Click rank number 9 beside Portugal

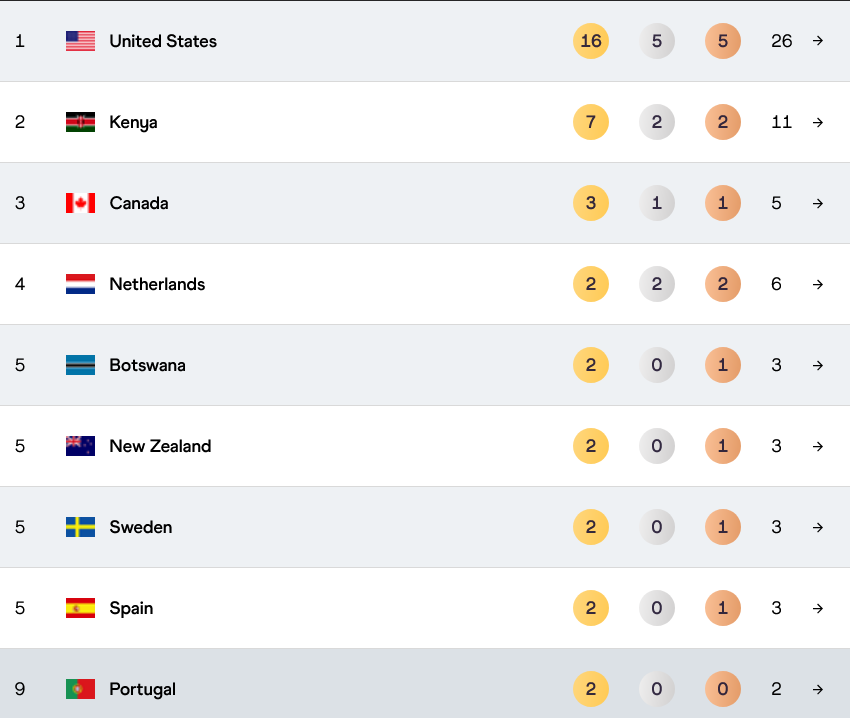20,689
